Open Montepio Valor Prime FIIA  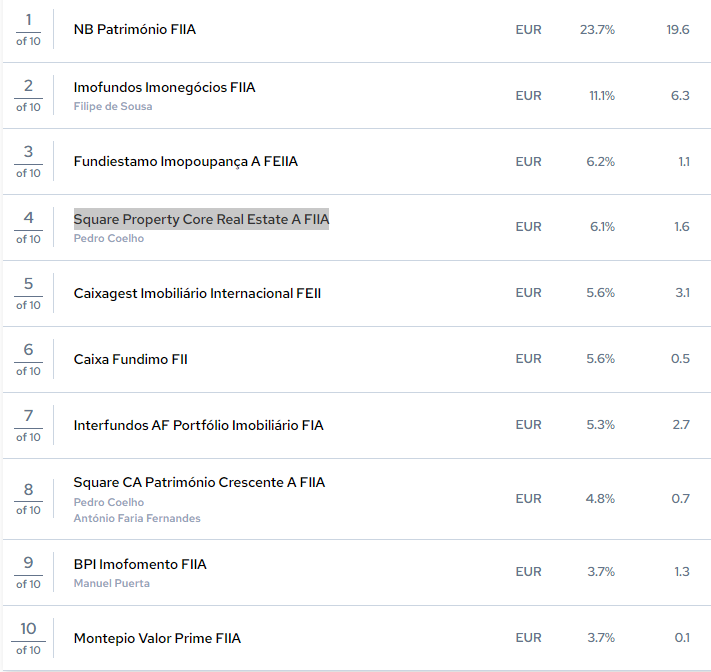tap(157, 639)
